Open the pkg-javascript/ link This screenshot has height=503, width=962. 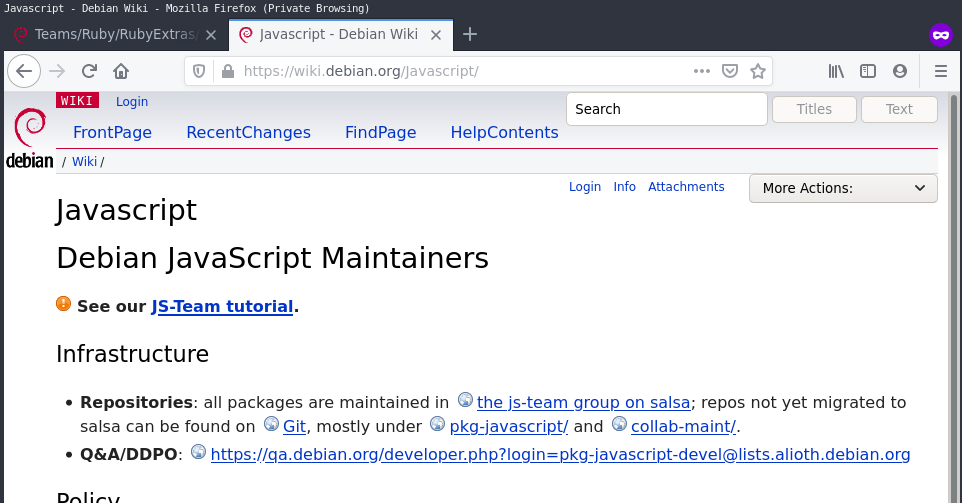pos(509,426)
